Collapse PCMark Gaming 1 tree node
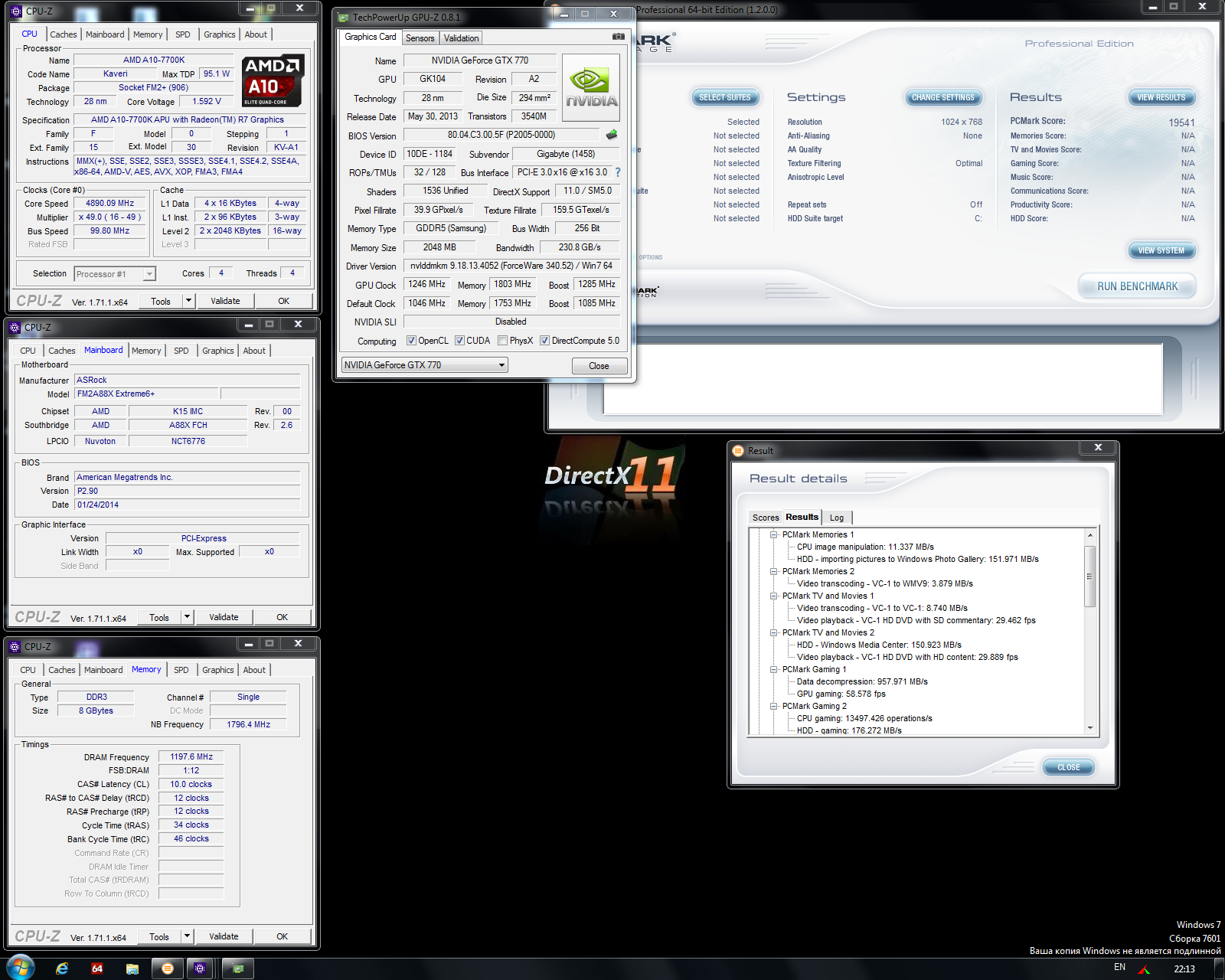 click(774, 670)
